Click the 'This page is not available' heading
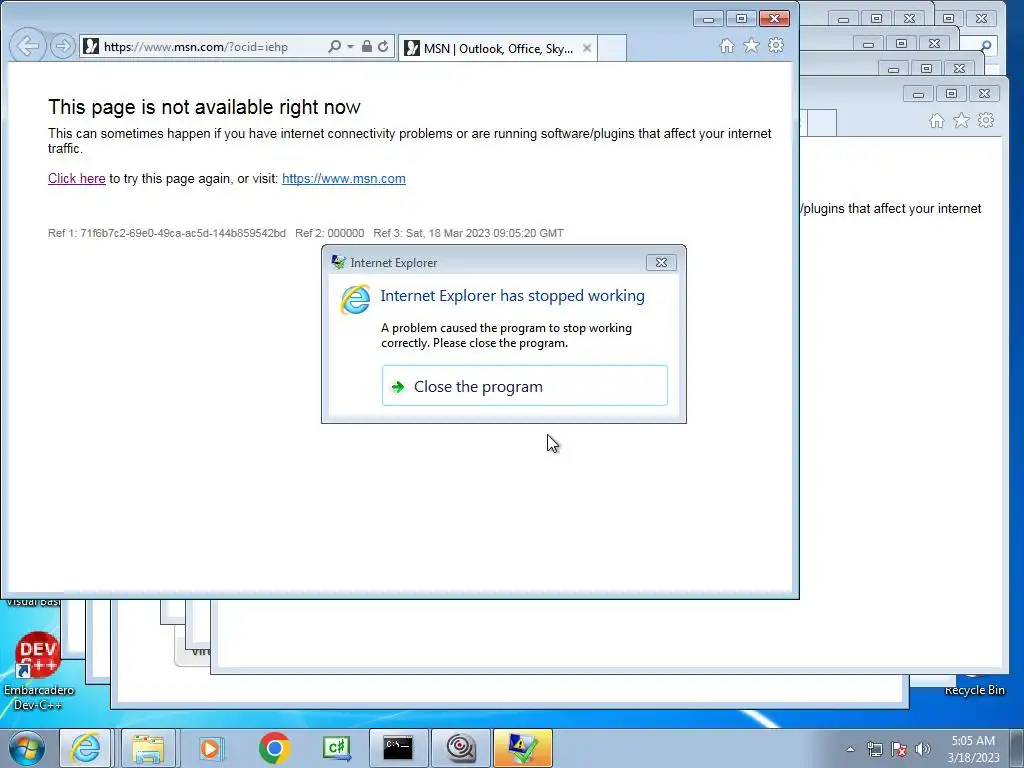Image resolution: width=1024 pixels, height=768 pixels. pyautogui.click(x=204, y=107)
